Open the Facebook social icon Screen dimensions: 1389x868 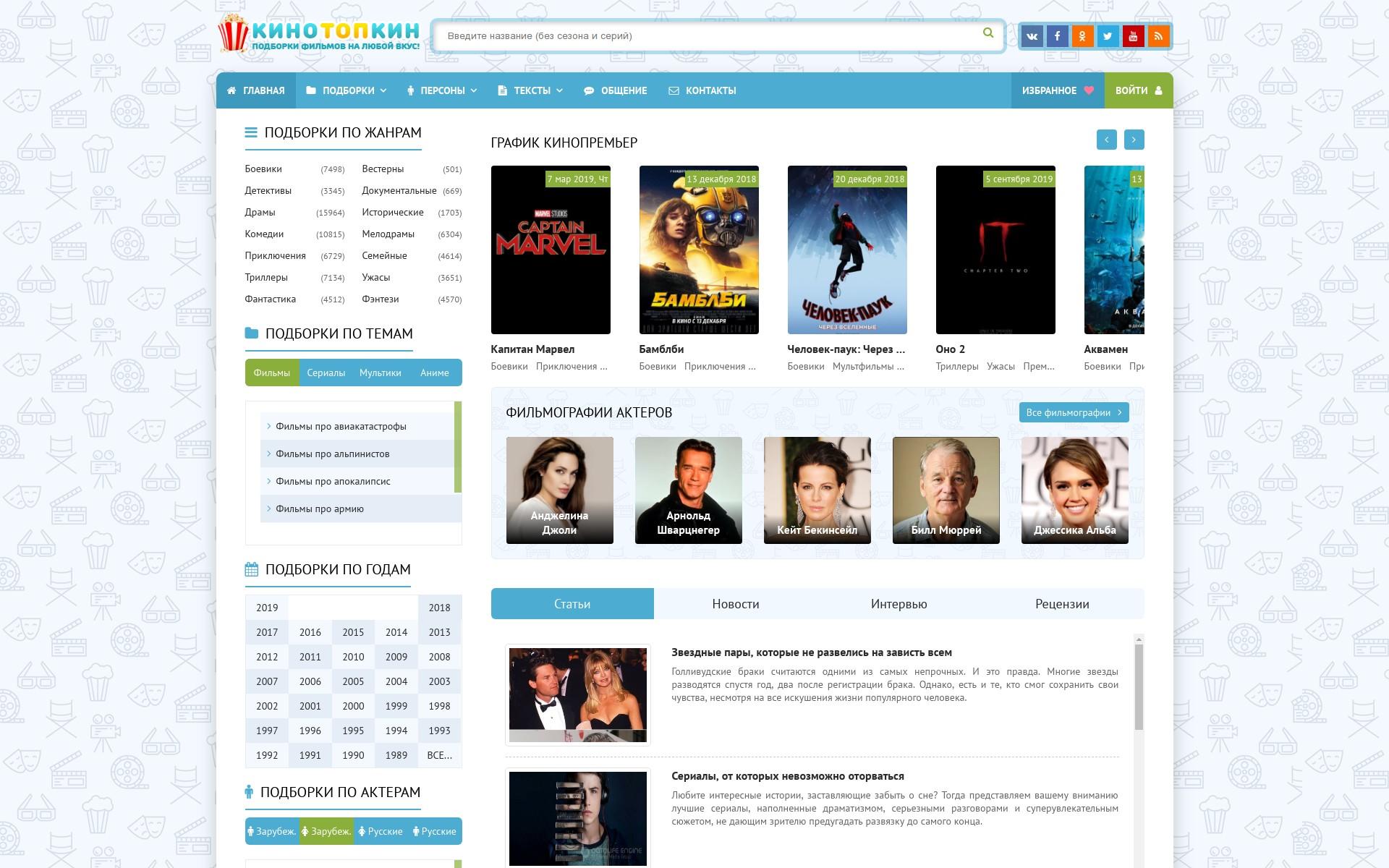1057,36
